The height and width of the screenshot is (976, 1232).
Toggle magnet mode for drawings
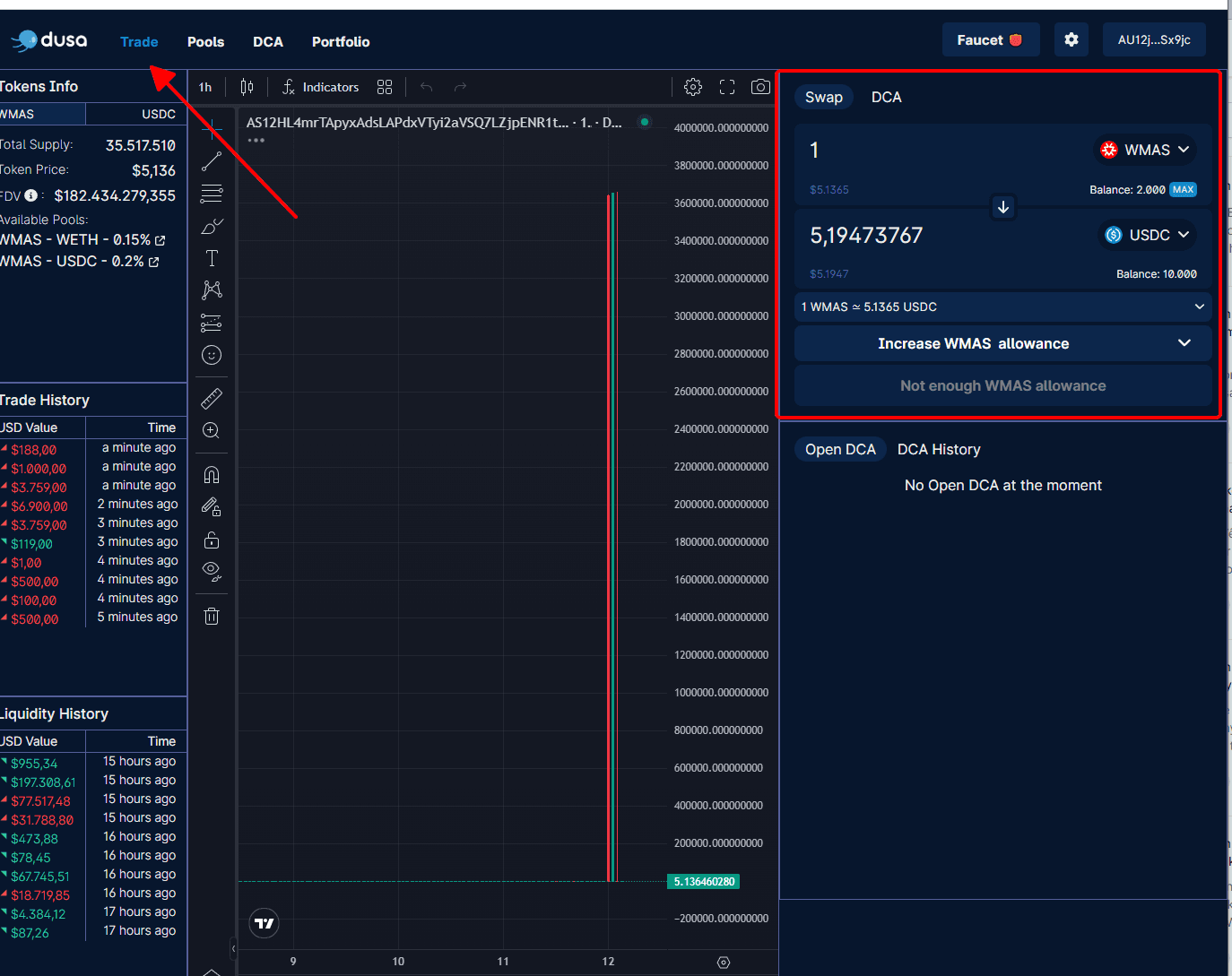(212, 475)
